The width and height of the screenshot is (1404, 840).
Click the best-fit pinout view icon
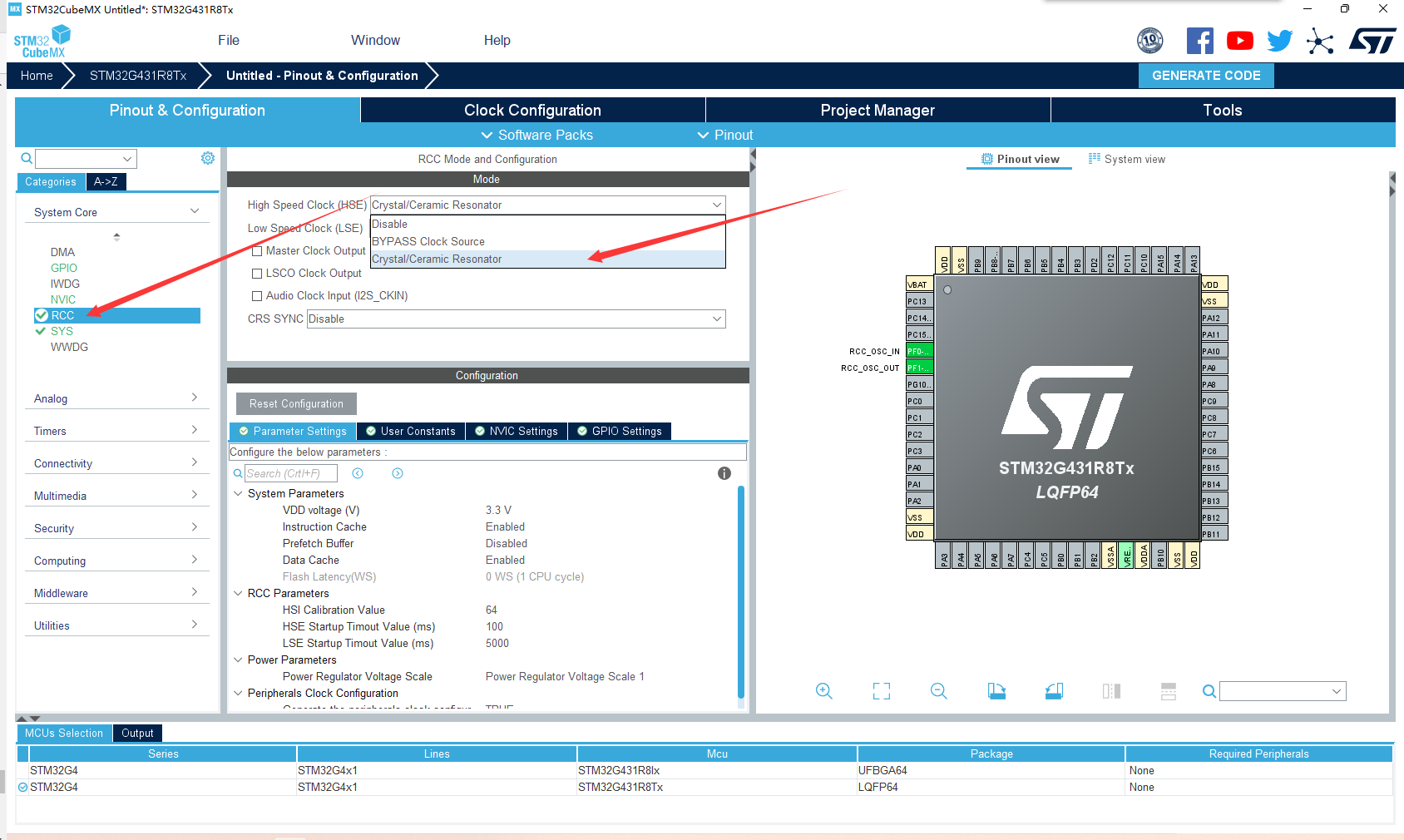(x=881, y=691)
